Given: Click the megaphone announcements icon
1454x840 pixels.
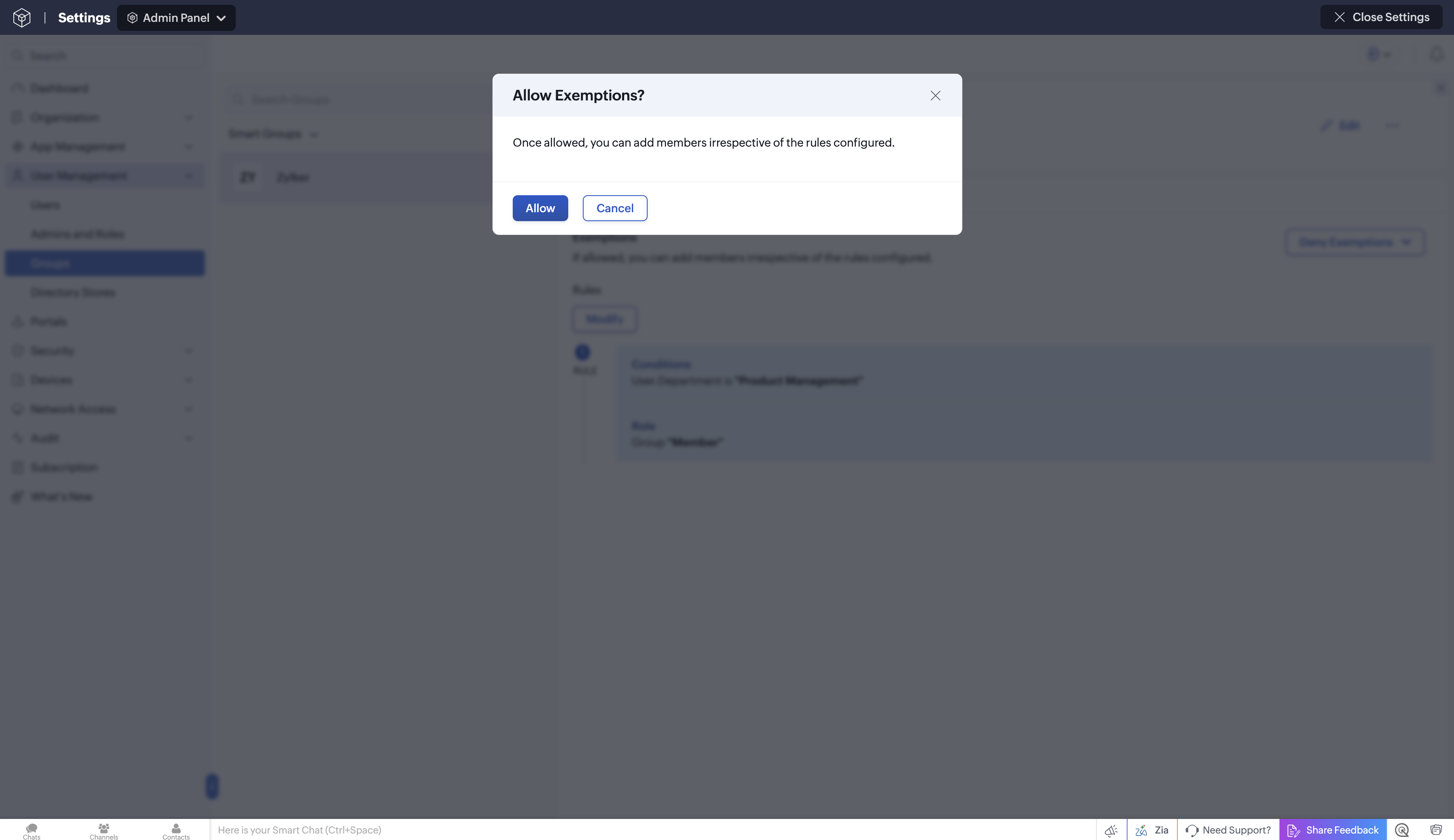Looking at the screenshot, I should [x=1111, y=830].
